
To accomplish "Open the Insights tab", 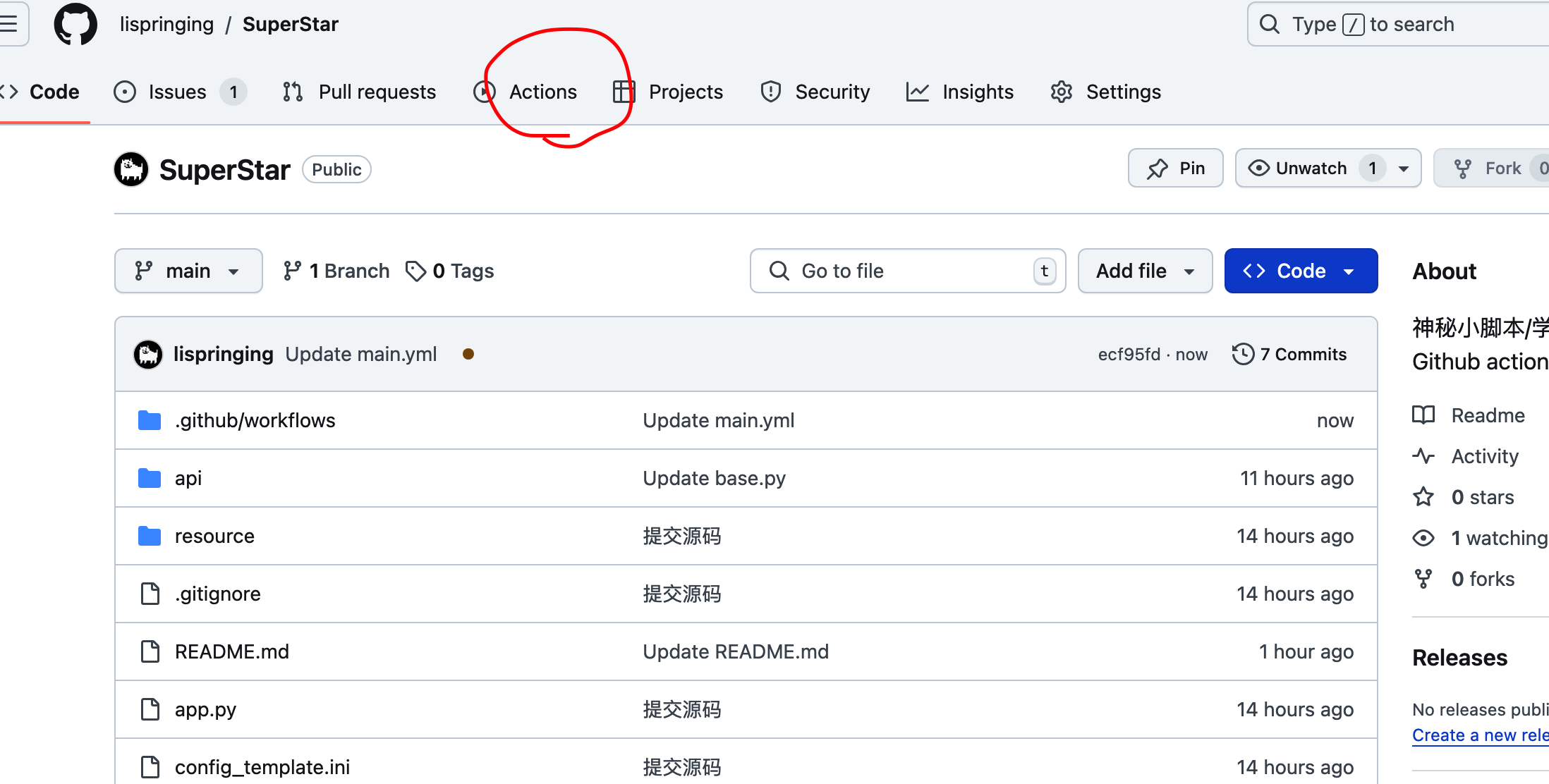I will [960, 92].
